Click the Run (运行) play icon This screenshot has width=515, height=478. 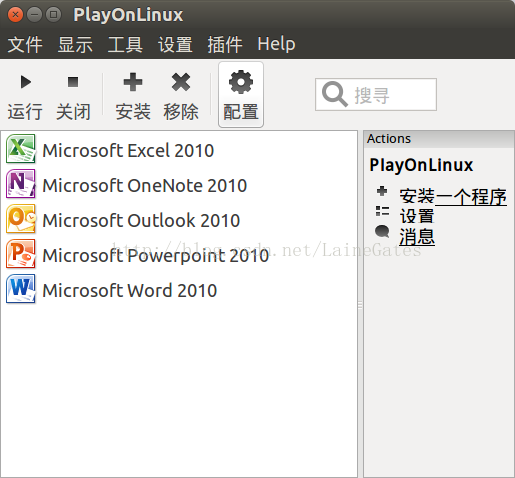[x=26, y=82]
